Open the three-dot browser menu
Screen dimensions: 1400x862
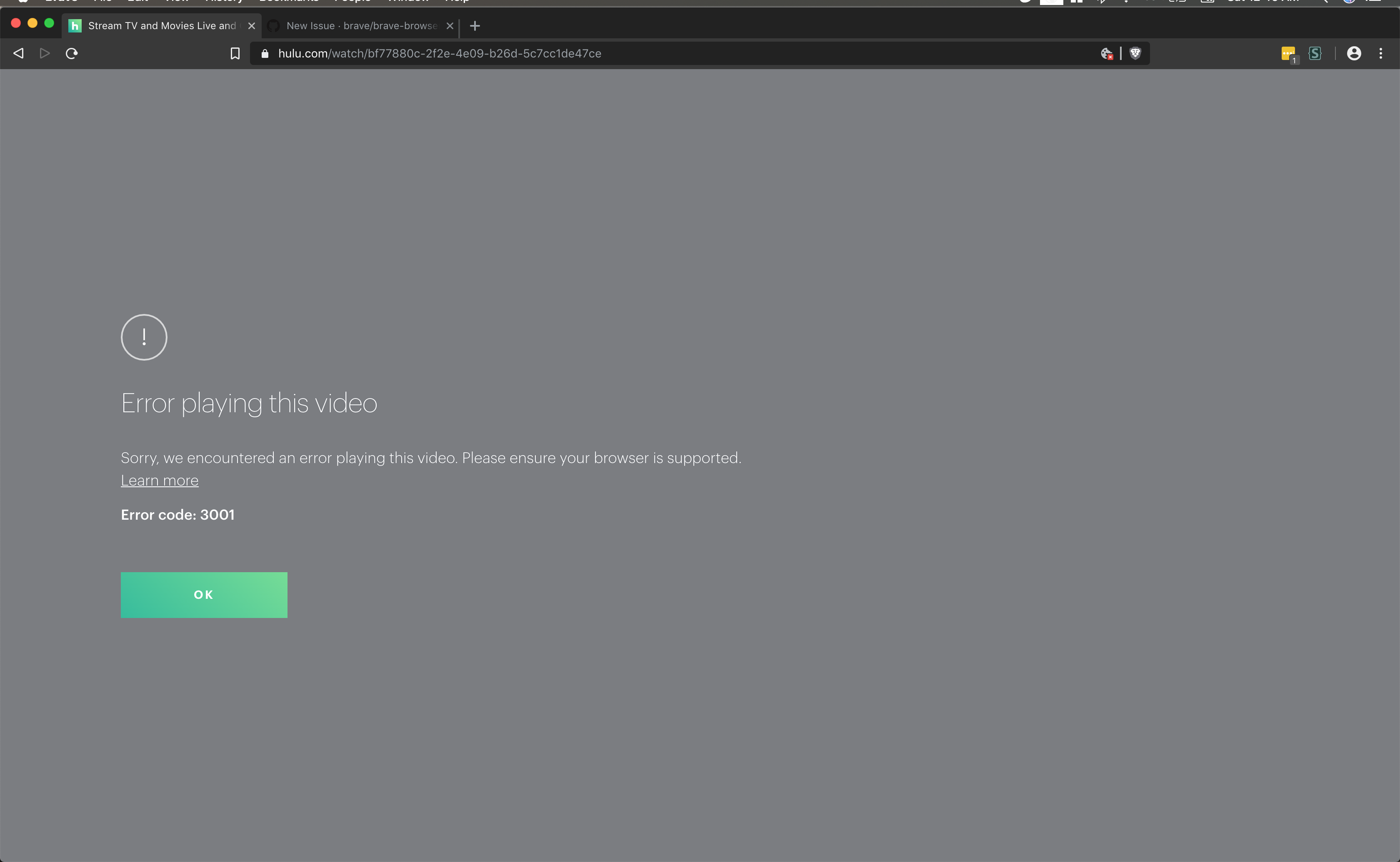1380,54
